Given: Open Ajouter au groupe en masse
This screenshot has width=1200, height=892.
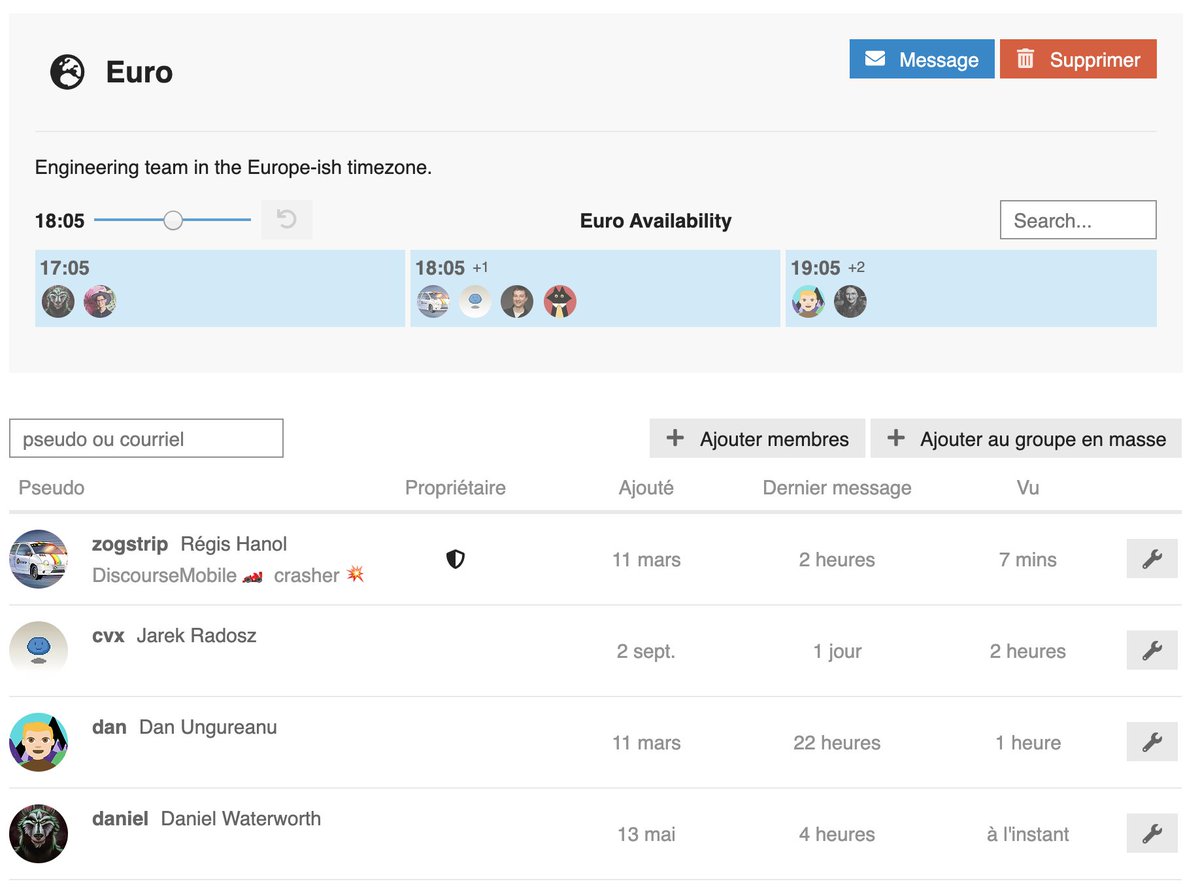Looking at the screenshot, I should [x=1026, y=439].
